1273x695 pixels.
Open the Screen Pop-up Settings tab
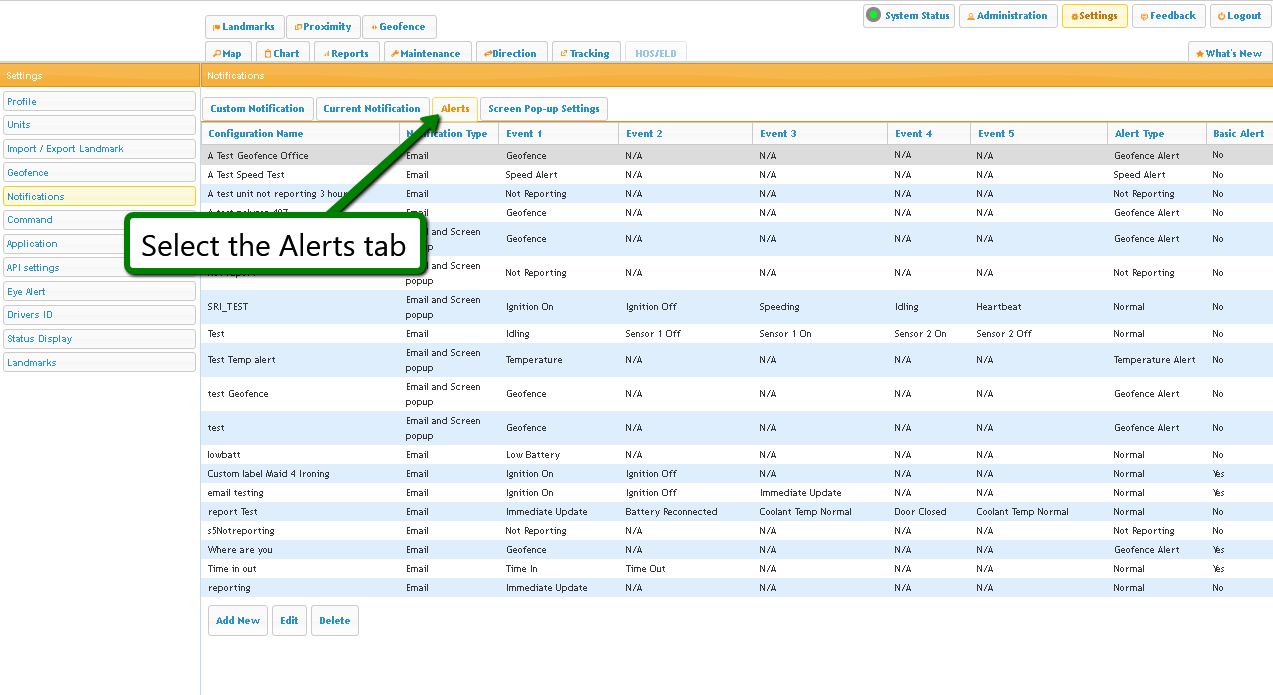pos(543,109)
